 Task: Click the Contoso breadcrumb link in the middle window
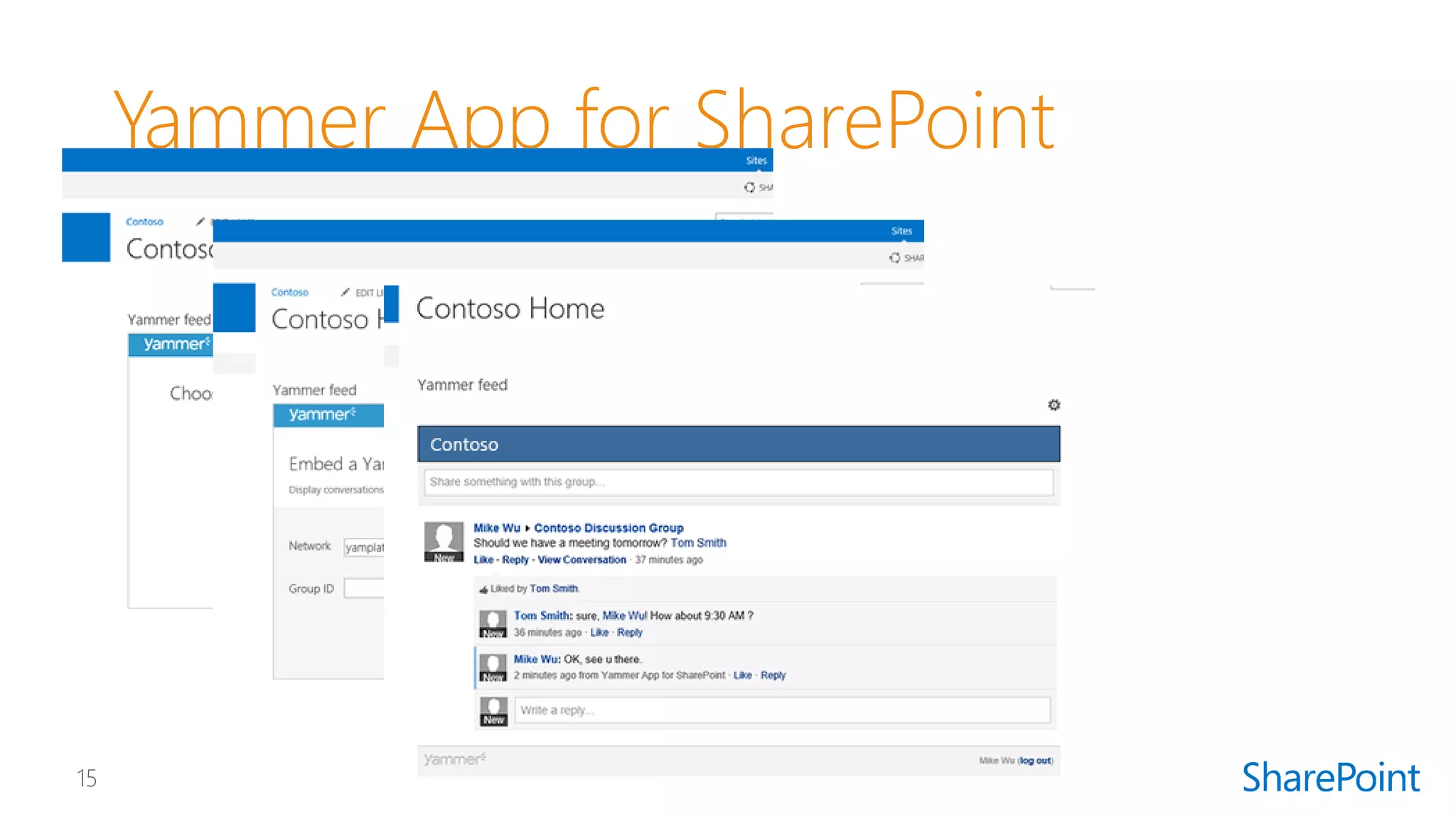tap(289, 292)
